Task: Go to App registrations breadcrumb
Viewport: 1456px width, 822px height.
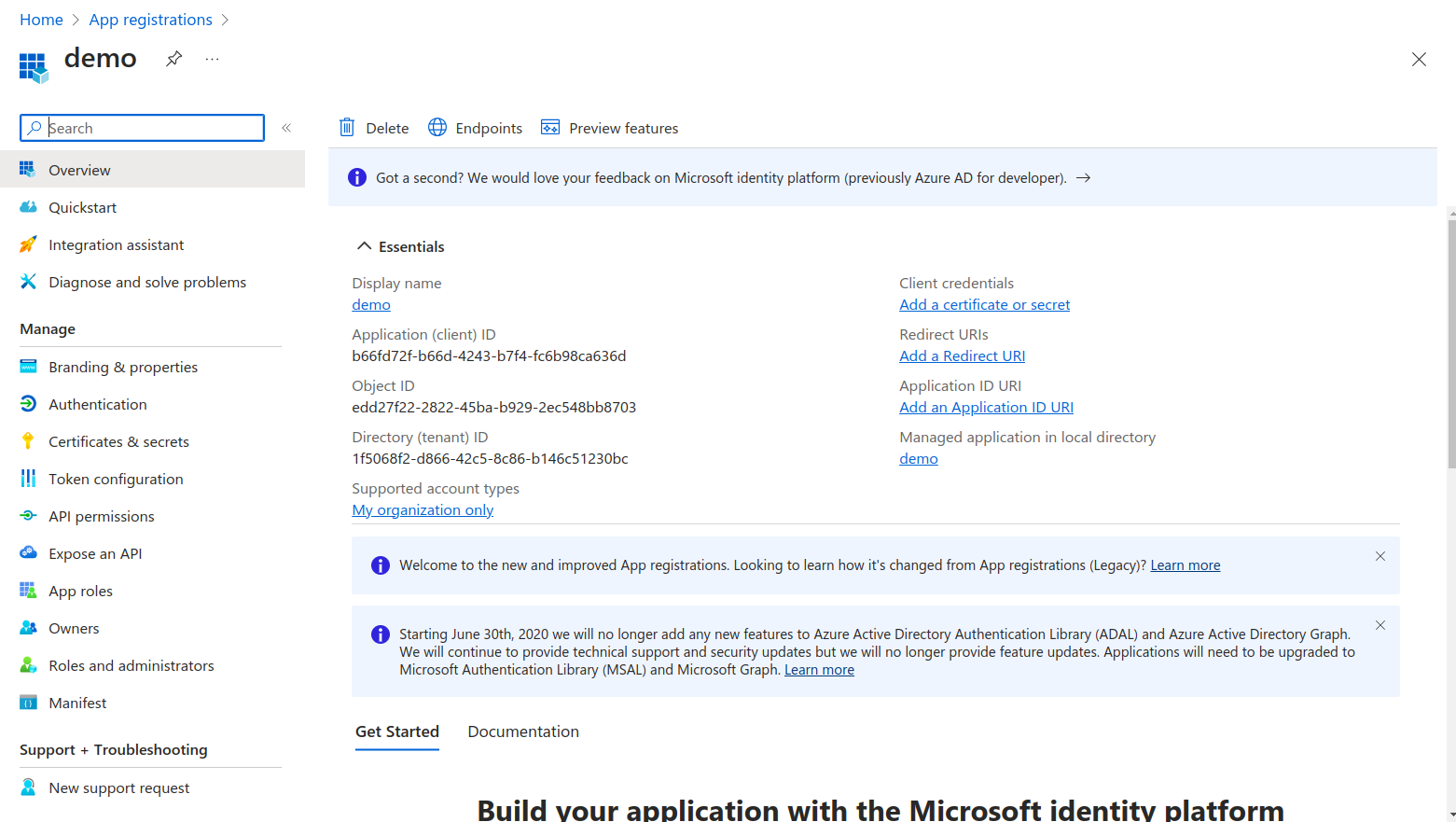Action: click(151, 20)
